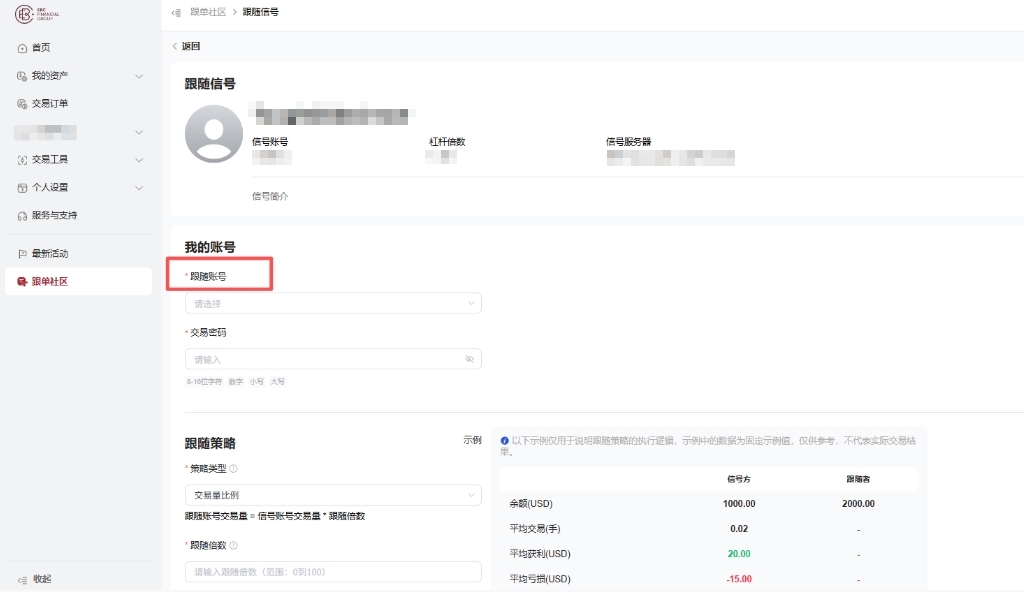
Task: Open the 首页 home icon
Action: 22,48
